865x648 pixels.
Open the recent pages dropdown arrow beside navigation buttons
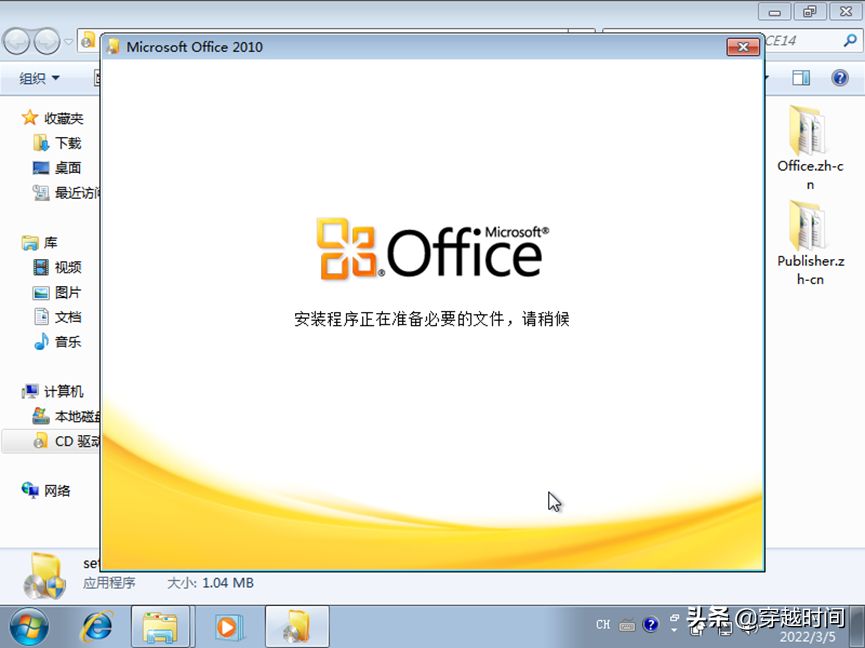[68, 41]
